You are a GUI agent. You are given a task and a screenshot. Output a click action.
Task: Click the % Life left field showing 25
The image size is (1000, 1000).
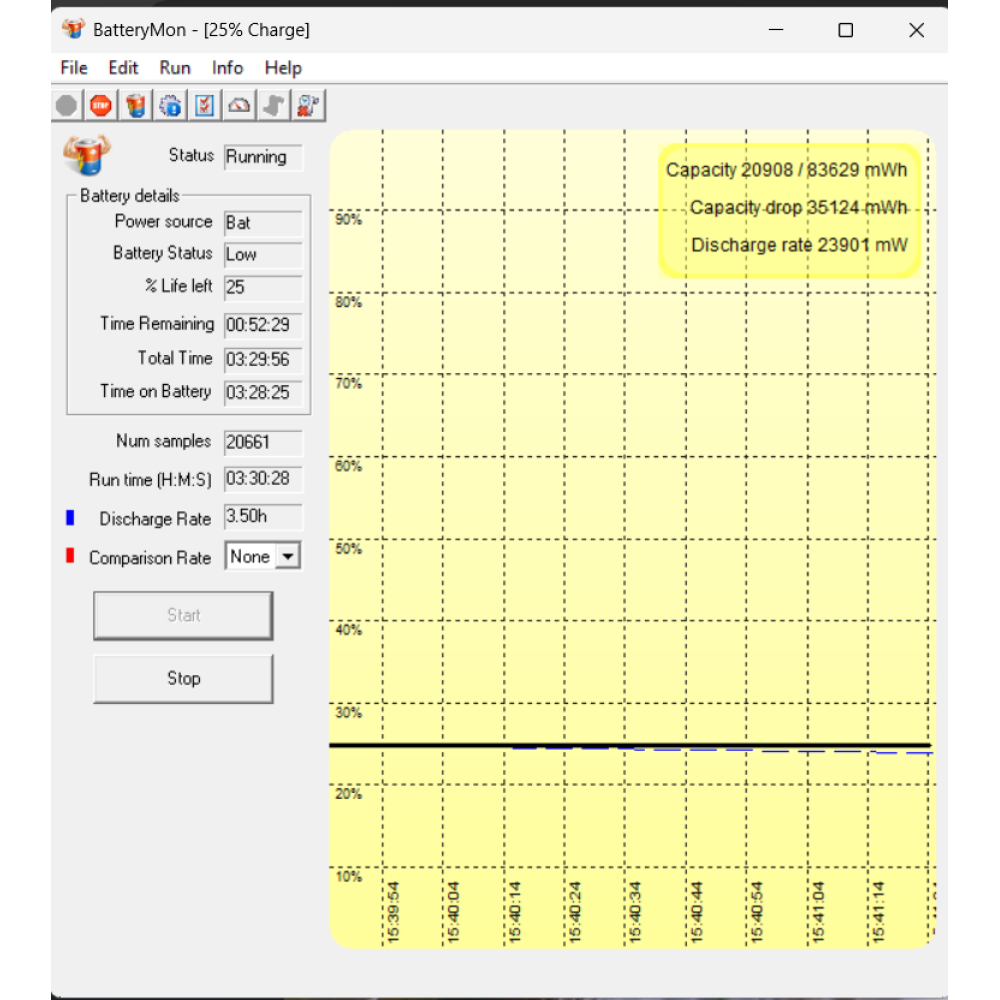pyautogui.click(x=263, y=287)
